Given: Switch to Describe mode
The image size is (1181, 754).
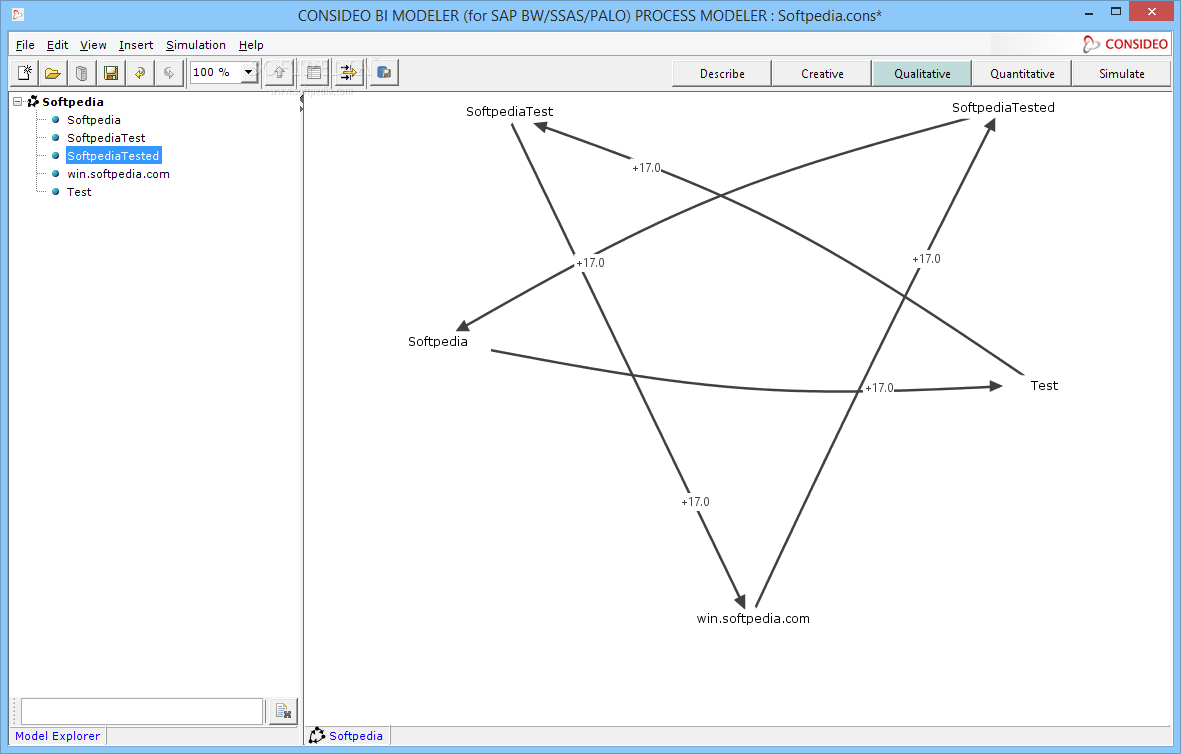Looking at the screenshot, I should tap(722, 74).
